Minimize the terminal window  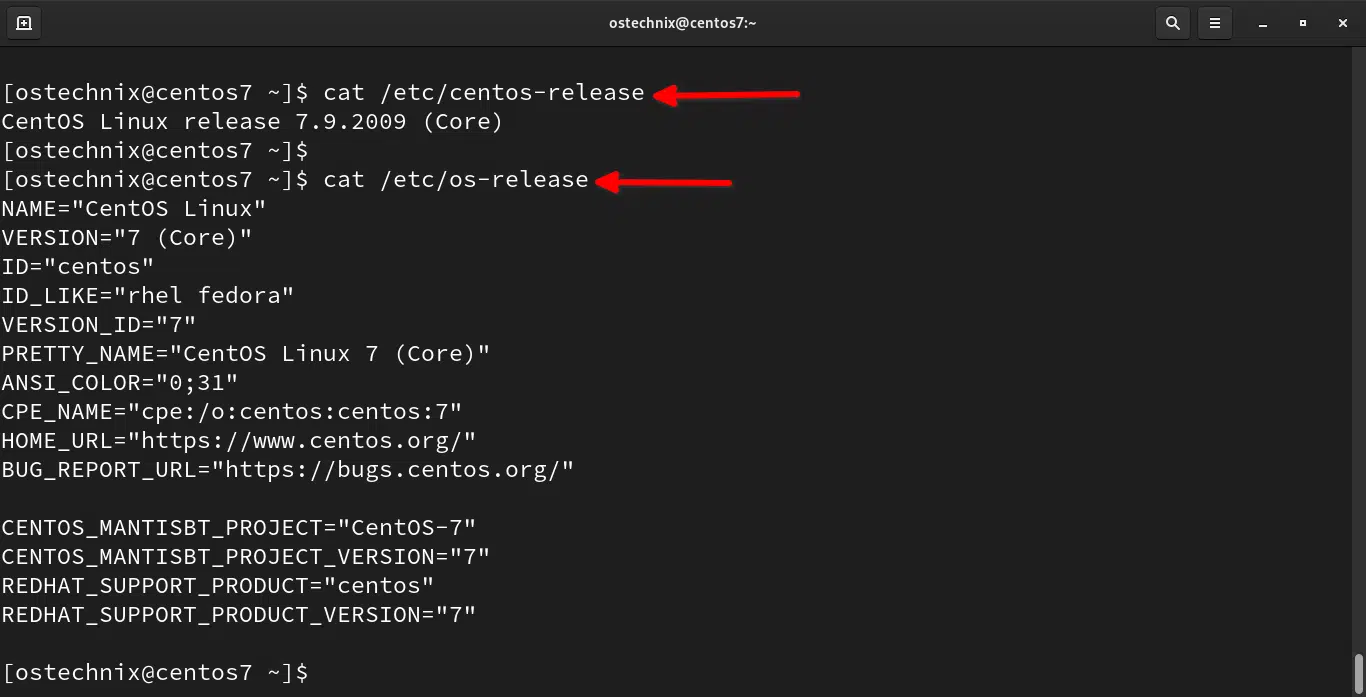click(1262, 23)
